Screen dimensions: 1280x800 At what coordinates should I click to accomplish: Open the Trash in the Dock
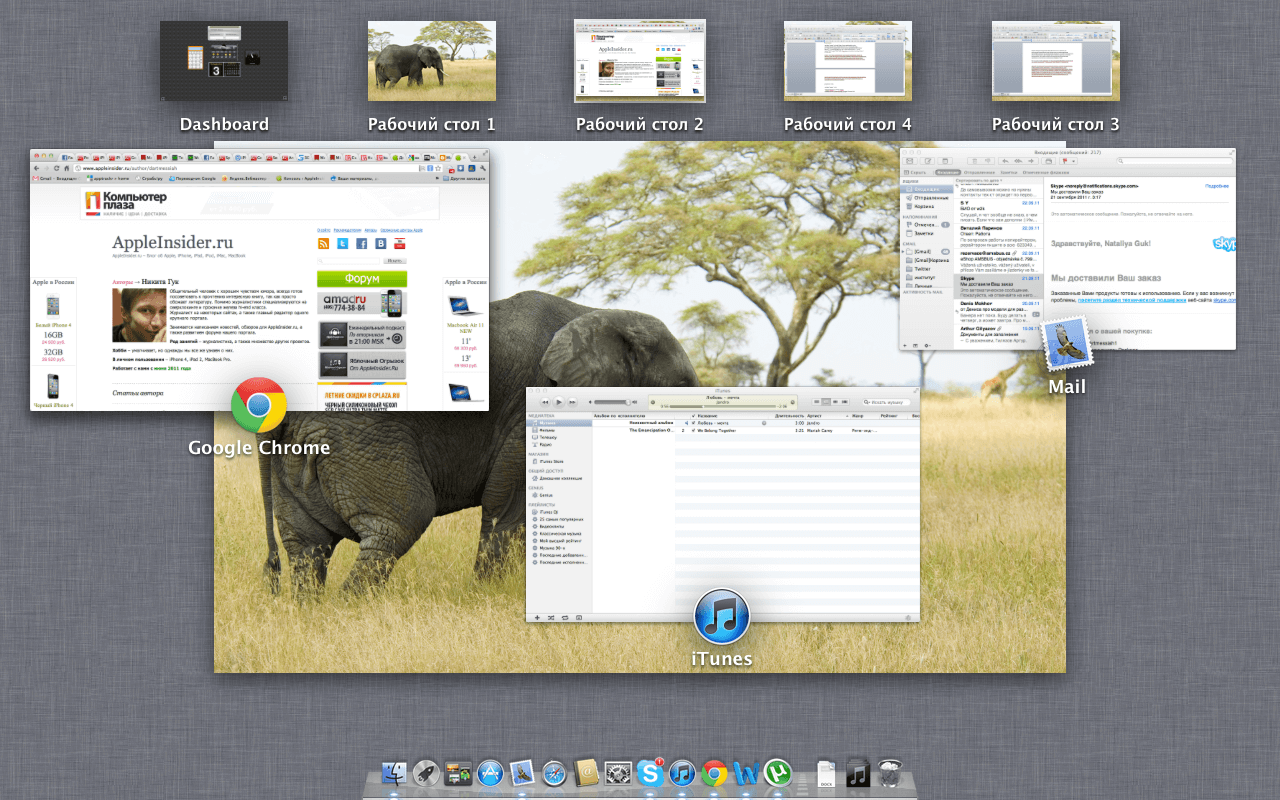(891, 773)
